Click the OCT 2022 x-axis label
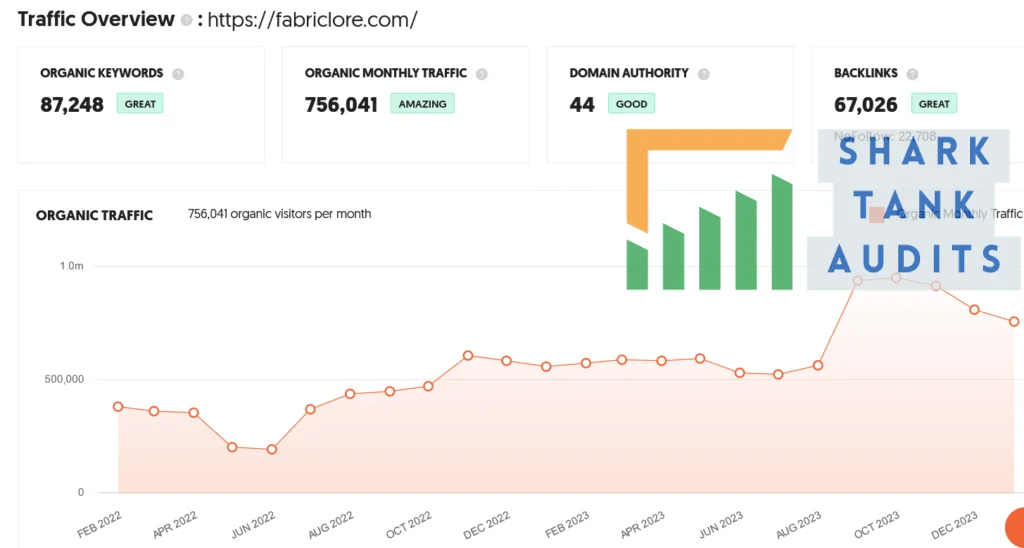 click(409, 524)
